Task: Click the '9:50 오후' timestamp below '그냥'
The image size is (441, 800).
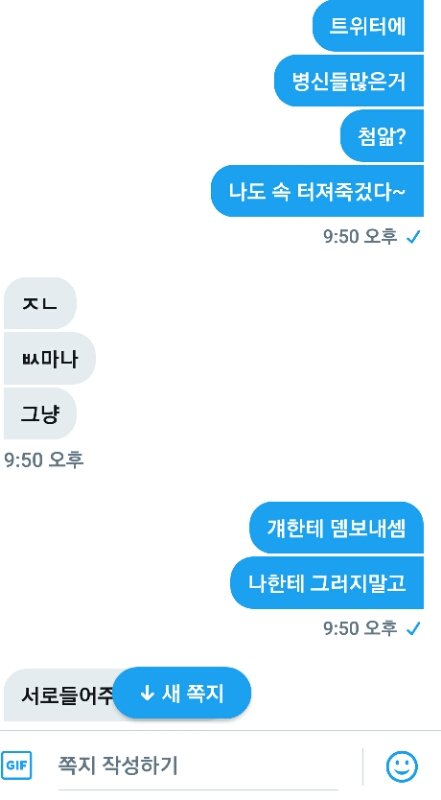Action: [x=44, y=460]
